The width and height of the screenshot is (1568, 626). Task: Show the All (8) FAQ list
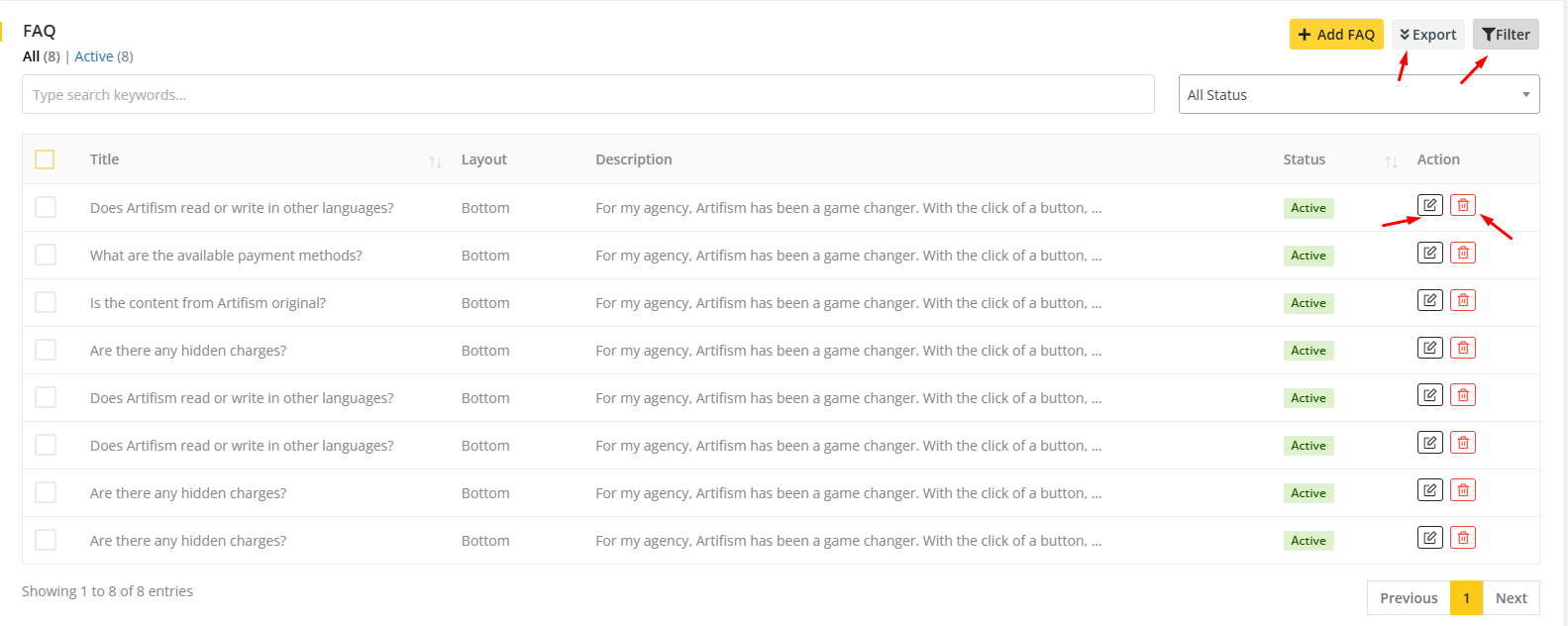click(x=32, y=56)
